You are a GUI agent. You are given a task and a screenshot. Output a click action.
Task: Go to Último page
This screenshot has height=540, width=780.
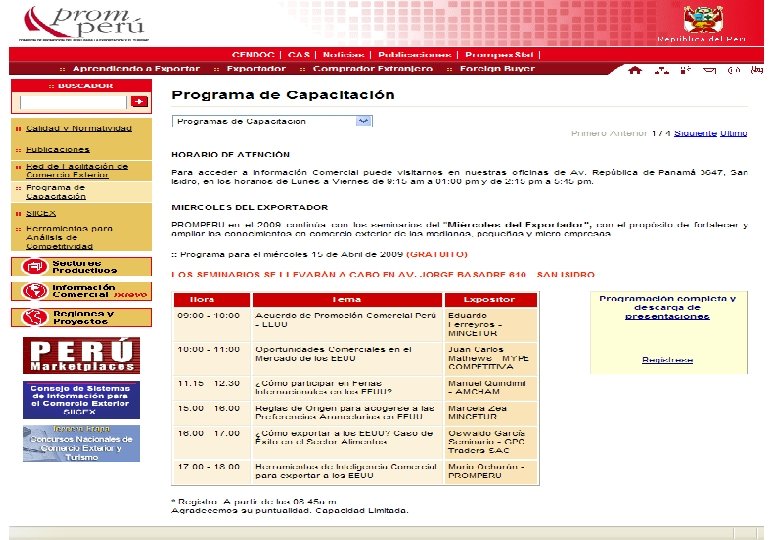pyautogui.click(x=733, y=133)
